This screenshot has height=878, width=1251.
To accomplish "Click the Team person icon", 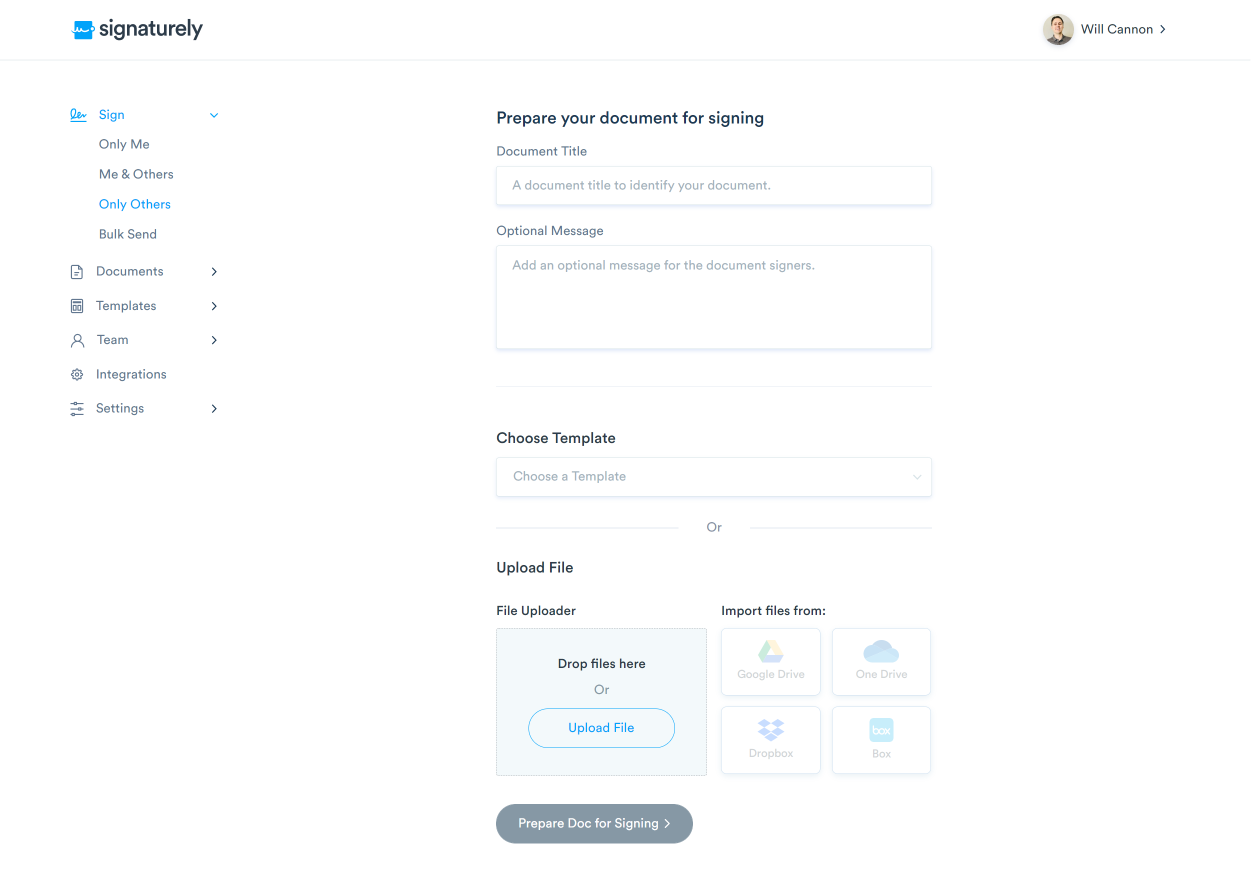I will pyautogui.click(x=77, y=340).
